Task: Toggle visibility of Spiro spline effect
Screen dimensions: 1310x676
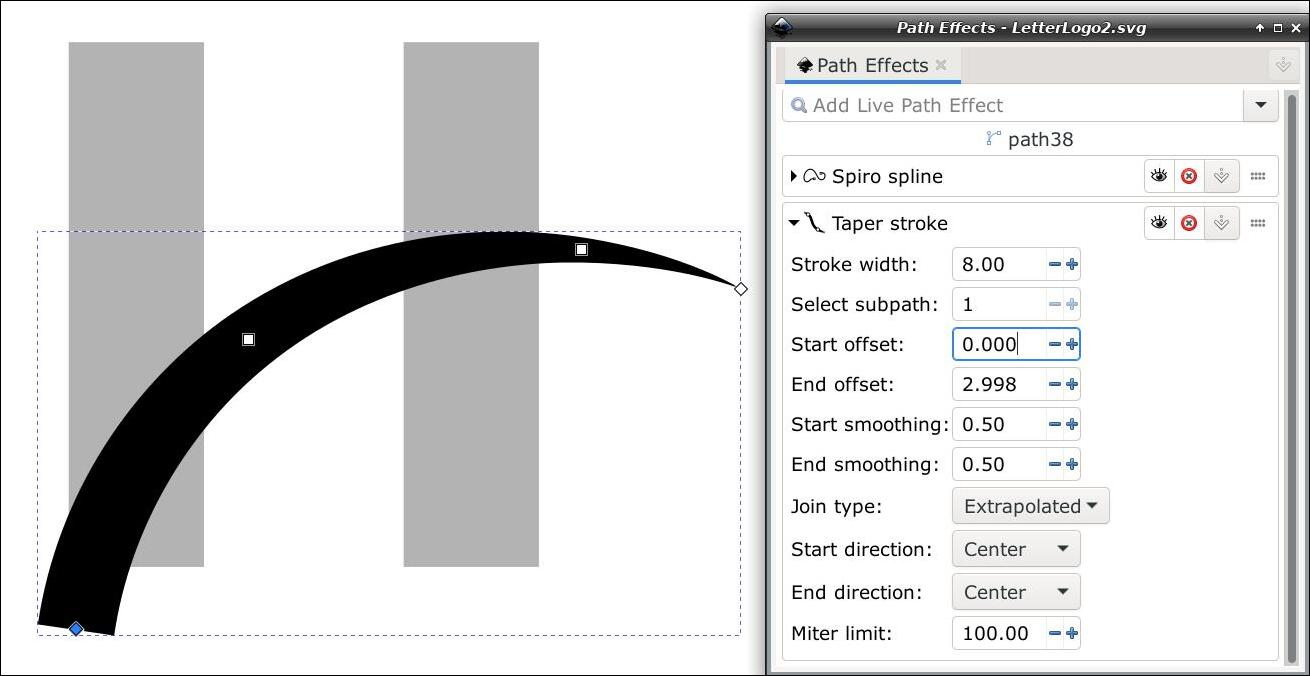Action: tap(1159, 176)
